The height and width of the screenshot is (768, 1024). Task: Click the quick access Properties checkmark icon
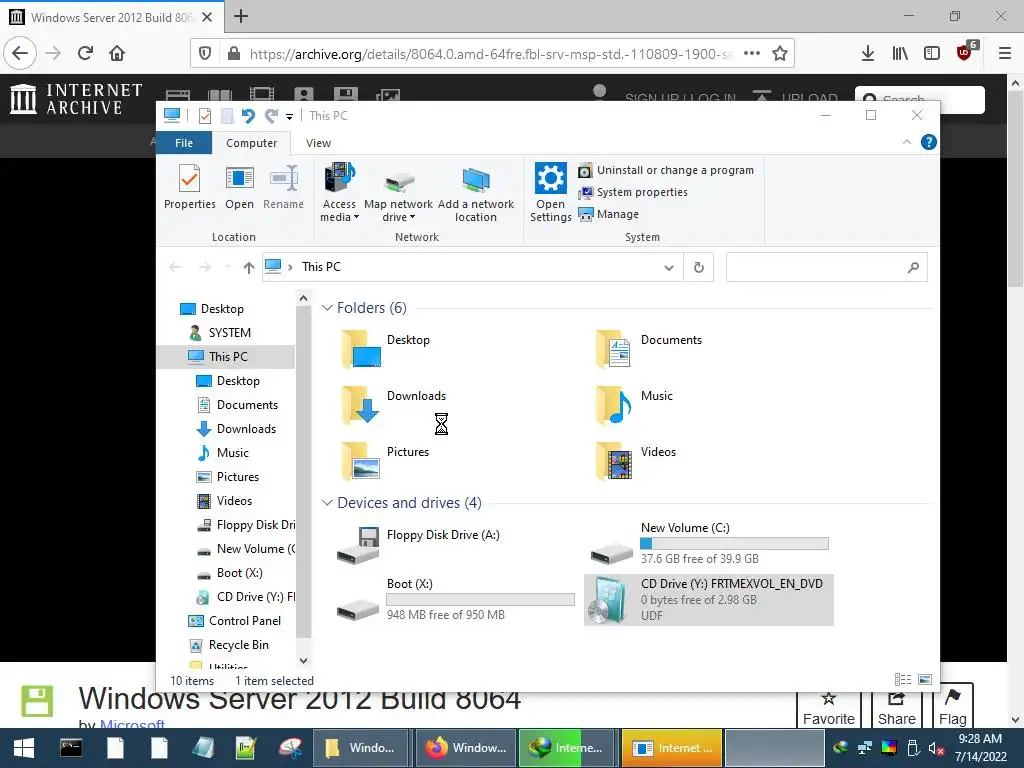[205, 116]
